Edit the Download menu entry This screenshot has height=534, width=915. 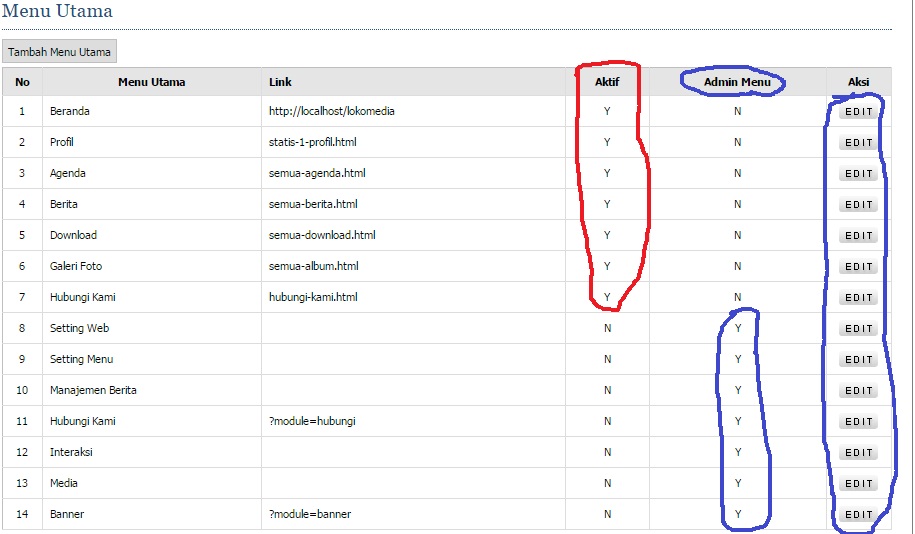pyautogui.click(x=858, y=235)
